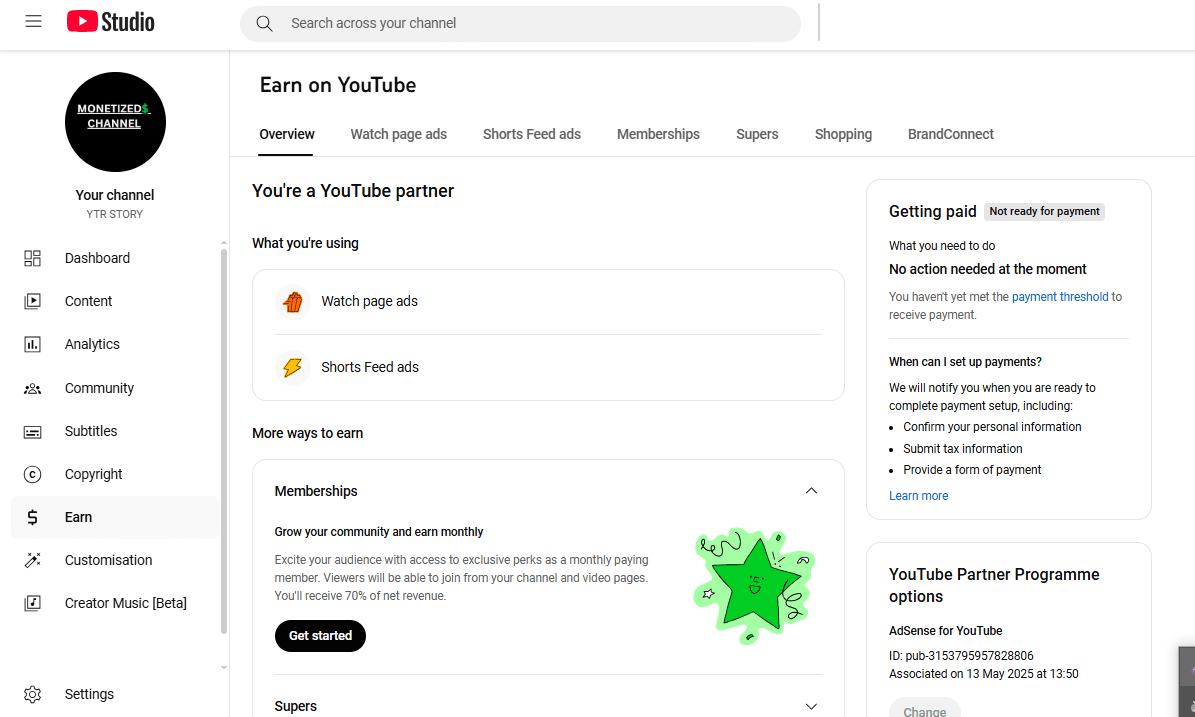Go to Content in the sidebar

click(115, 301)
